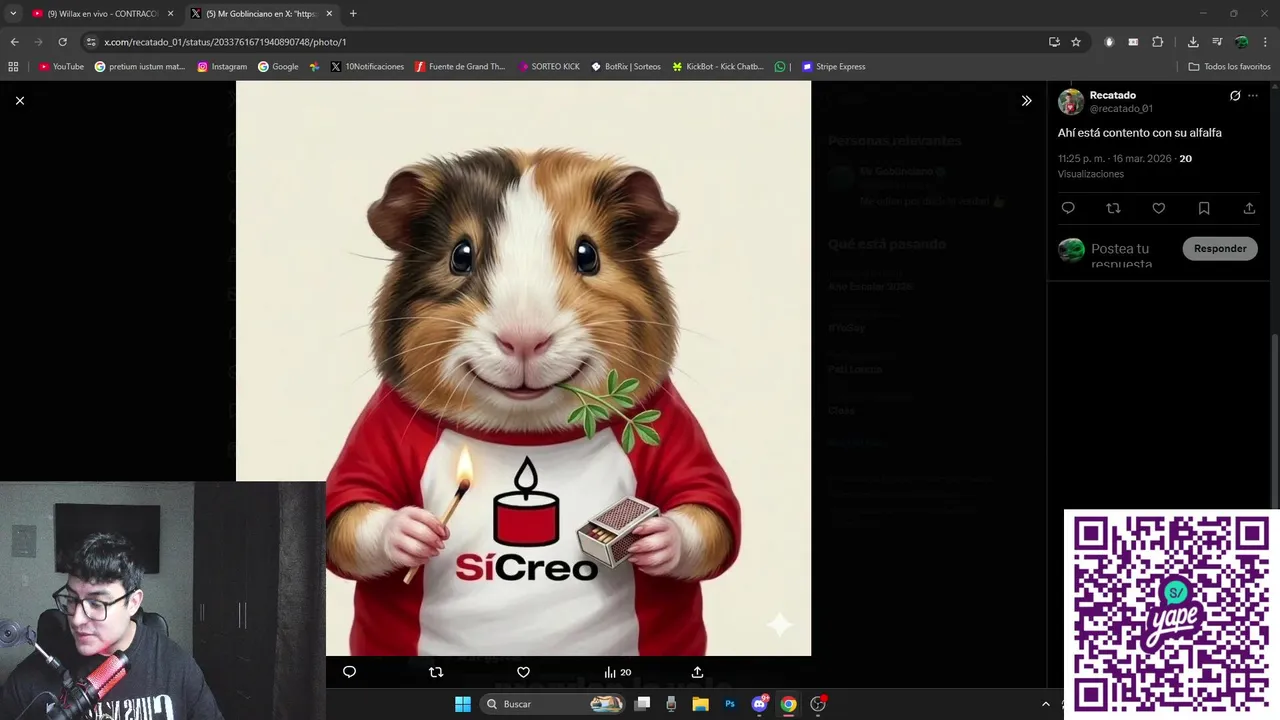Click the repost icon below the photo
This screenshot has width=1280, height=720.
click(436, 672)
